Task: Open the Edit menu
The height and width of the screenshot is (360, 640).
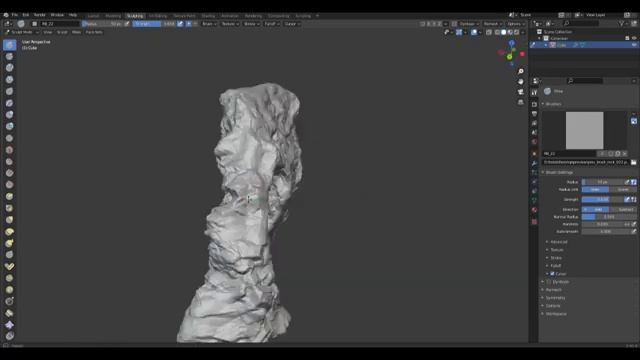Action: point(26,15)
